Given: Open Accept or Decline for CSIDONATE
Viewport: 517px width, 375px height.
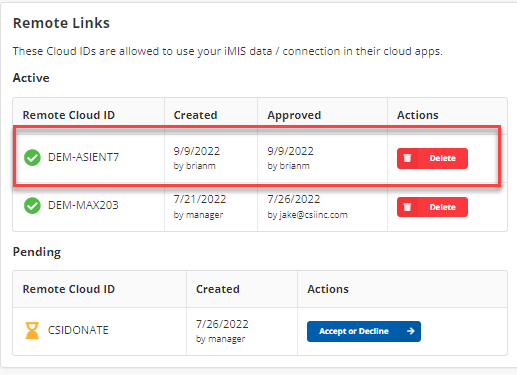Looking at the screenshot, I should point(364,331).
